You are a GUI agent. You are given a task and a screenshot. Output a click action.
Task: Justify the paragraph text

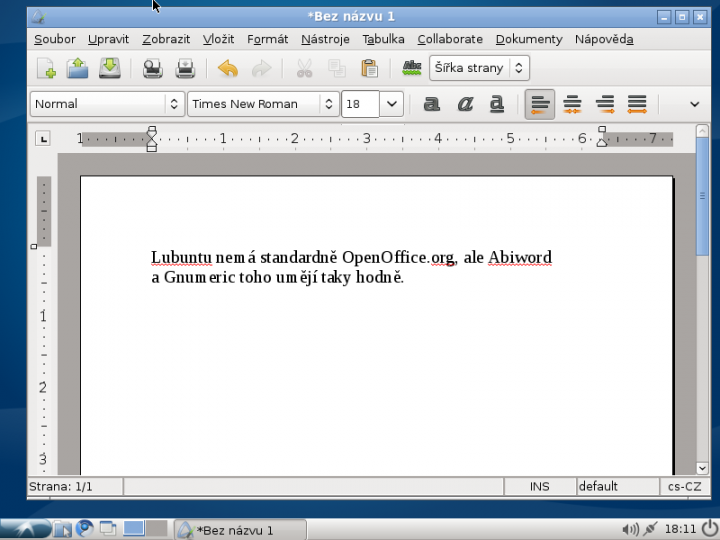coord(637,105)
